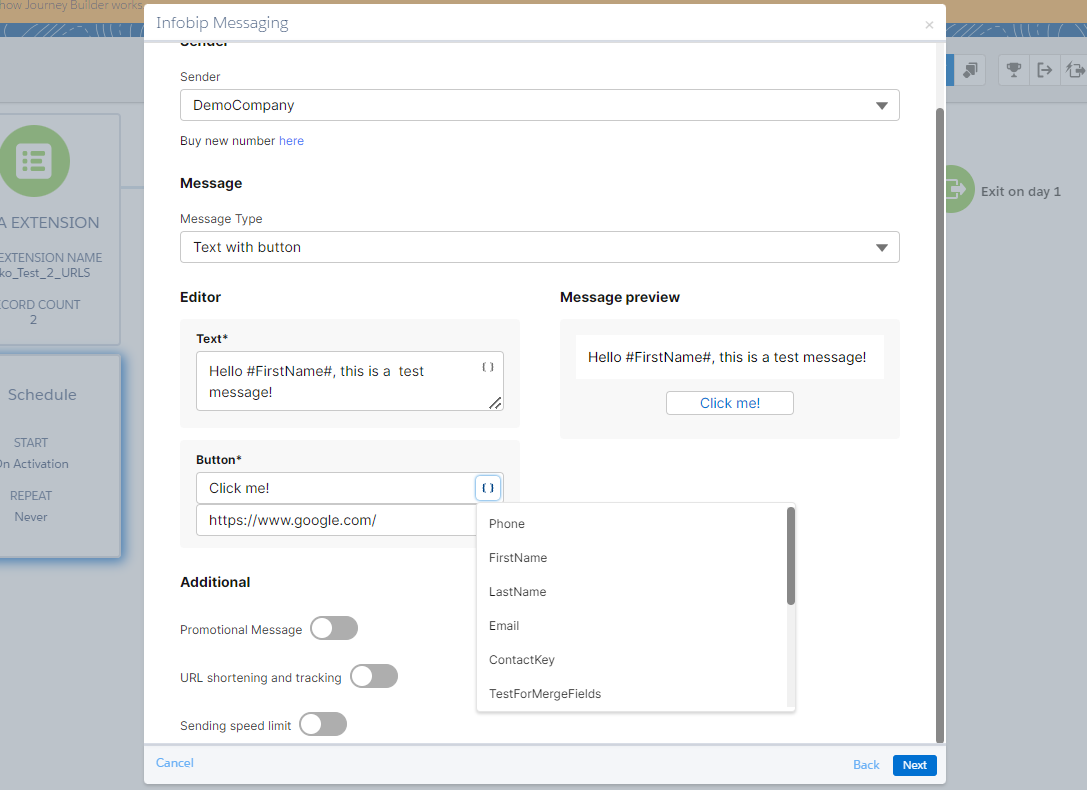Click the button URL input field
The image size is (1087, 790).
tap(337, 520)
